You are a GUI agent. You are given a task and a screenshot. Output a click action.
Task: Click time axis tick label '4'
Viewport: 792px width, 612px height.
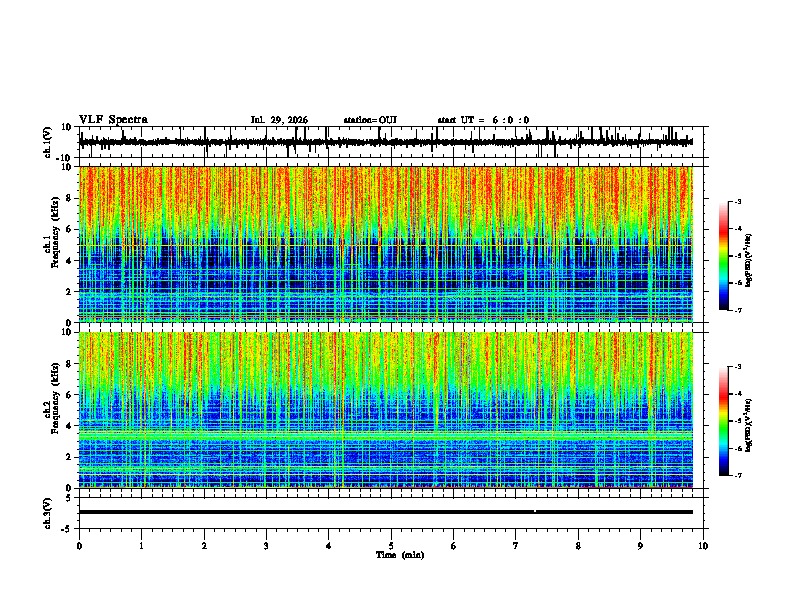click(x=328, y=546)
